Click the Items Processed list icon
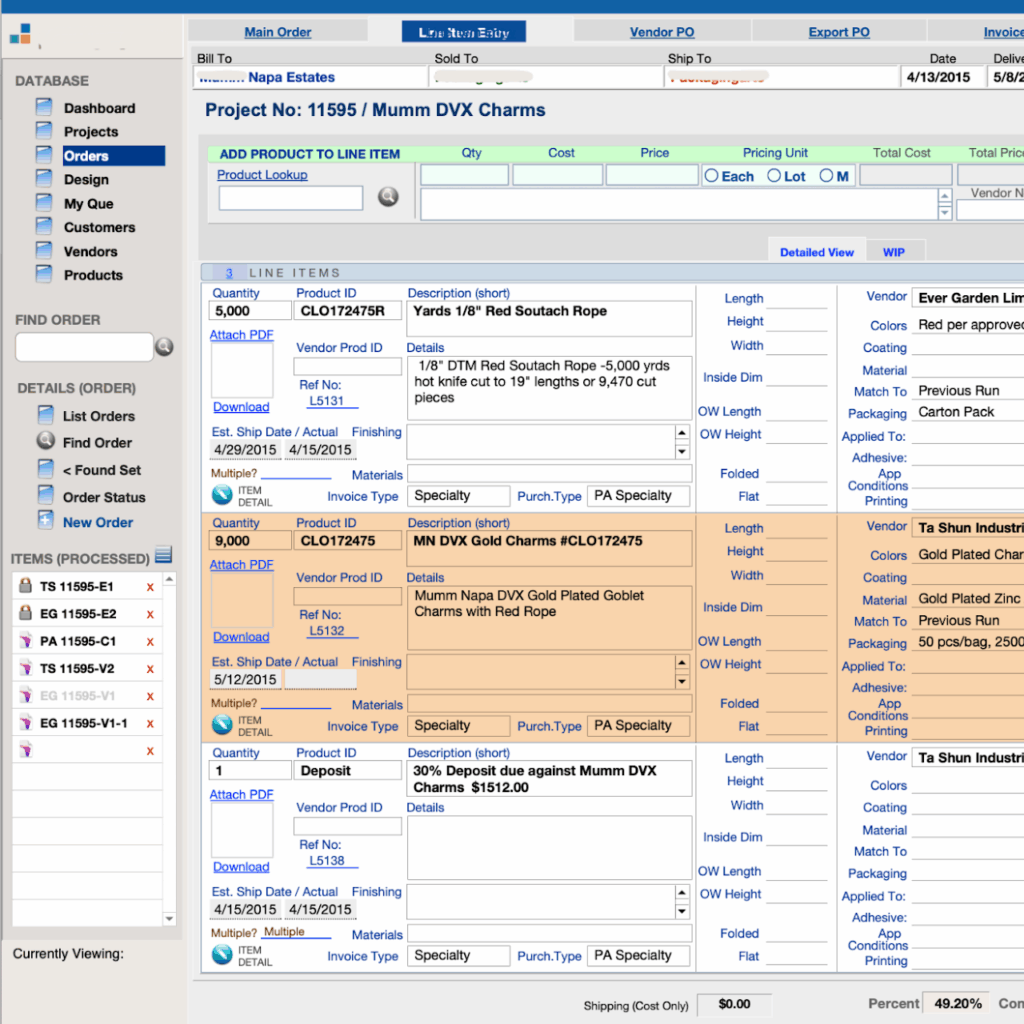Image resolution: width=1024 pixels, height=1024 pixels. 163,555
